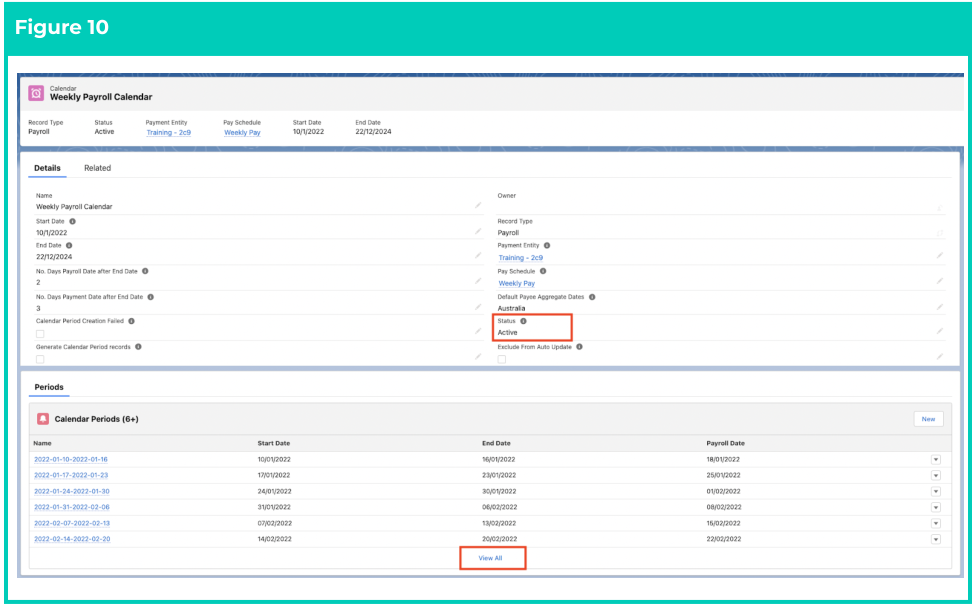This screenshot has width=976, height=606.
Task: Open row menu for 2022-02-07-2022-02-13 period
Action: (x=936, y=523)
